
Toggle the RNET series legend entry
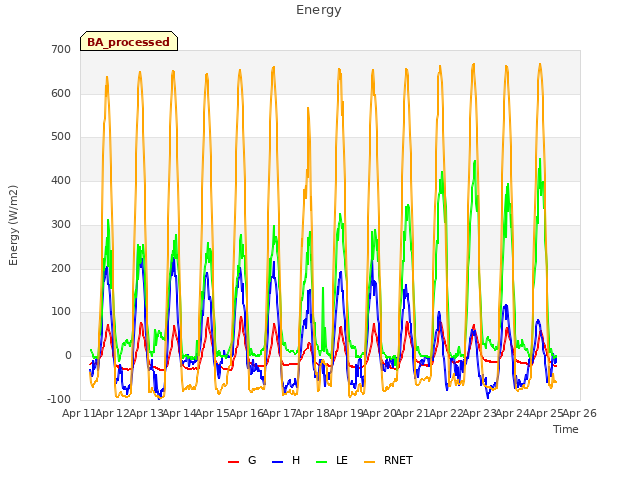(x=388, y=460)
